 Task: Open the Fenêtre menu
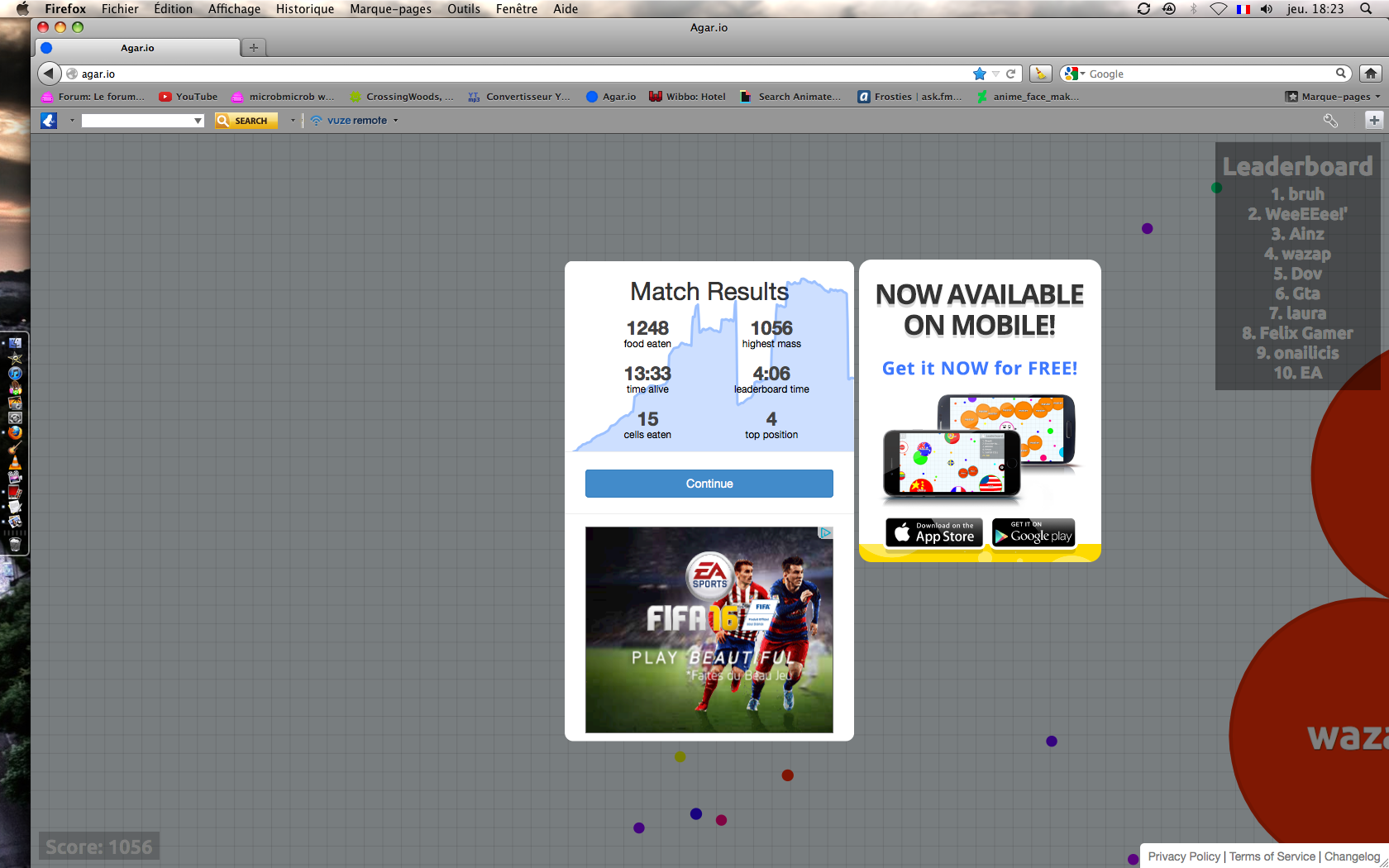click(x=517, y=9)
